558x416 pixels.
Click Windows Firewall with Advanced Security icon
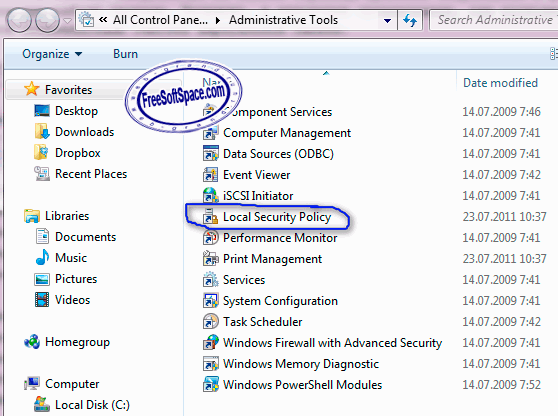(x=211, y=343)
